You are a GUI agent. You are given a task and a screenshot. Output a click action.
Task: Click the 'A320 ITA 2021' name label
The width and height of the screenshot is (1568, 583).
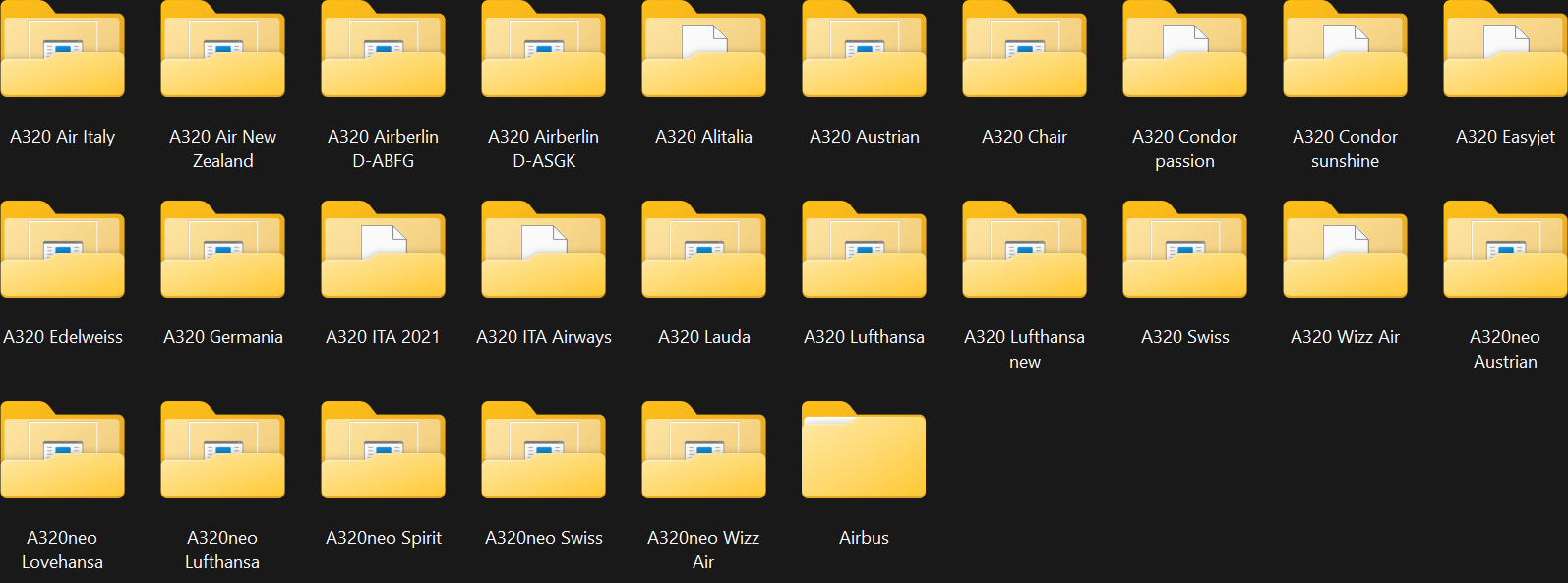[384, 337]
